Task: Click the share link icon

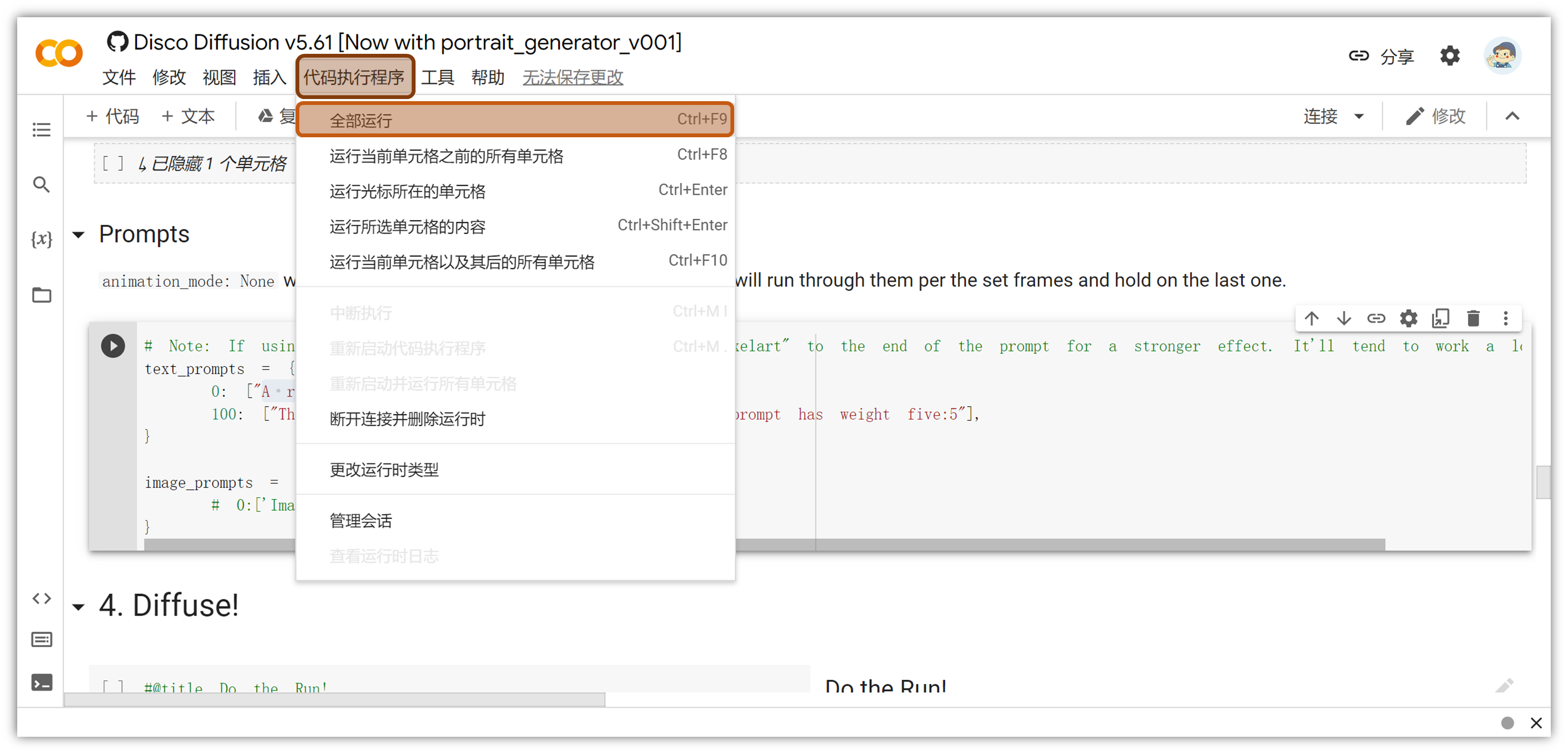Action: 1358,56
